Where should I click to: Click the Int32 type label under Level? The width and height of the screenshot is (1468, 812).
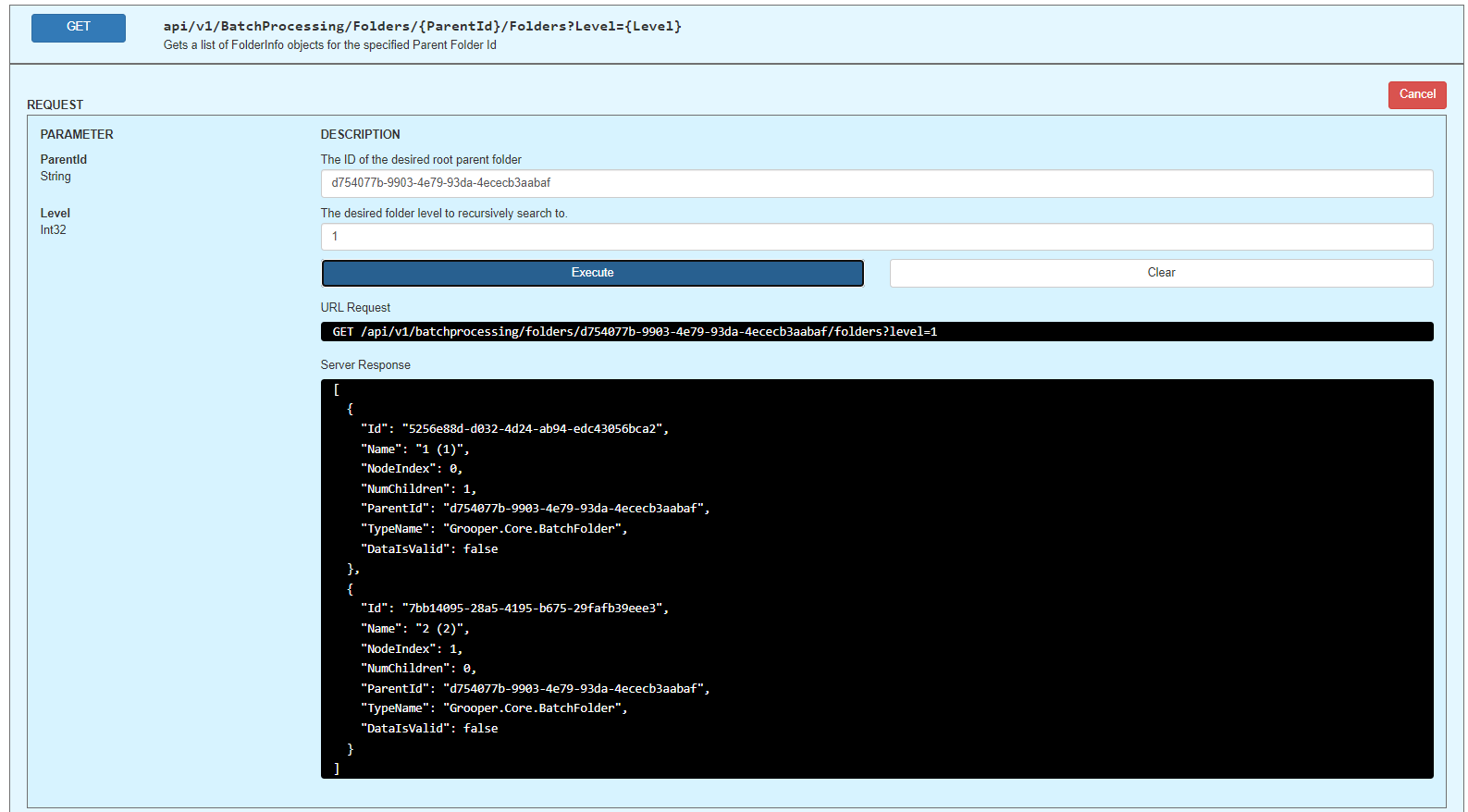pos(54,230)
